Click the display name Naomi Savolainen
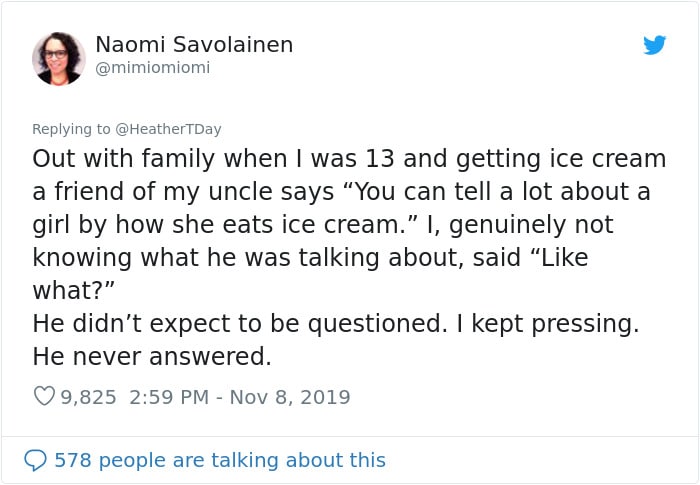Image resolution: width=700 pixels, height=485 pixels. (x=194, y=44)
